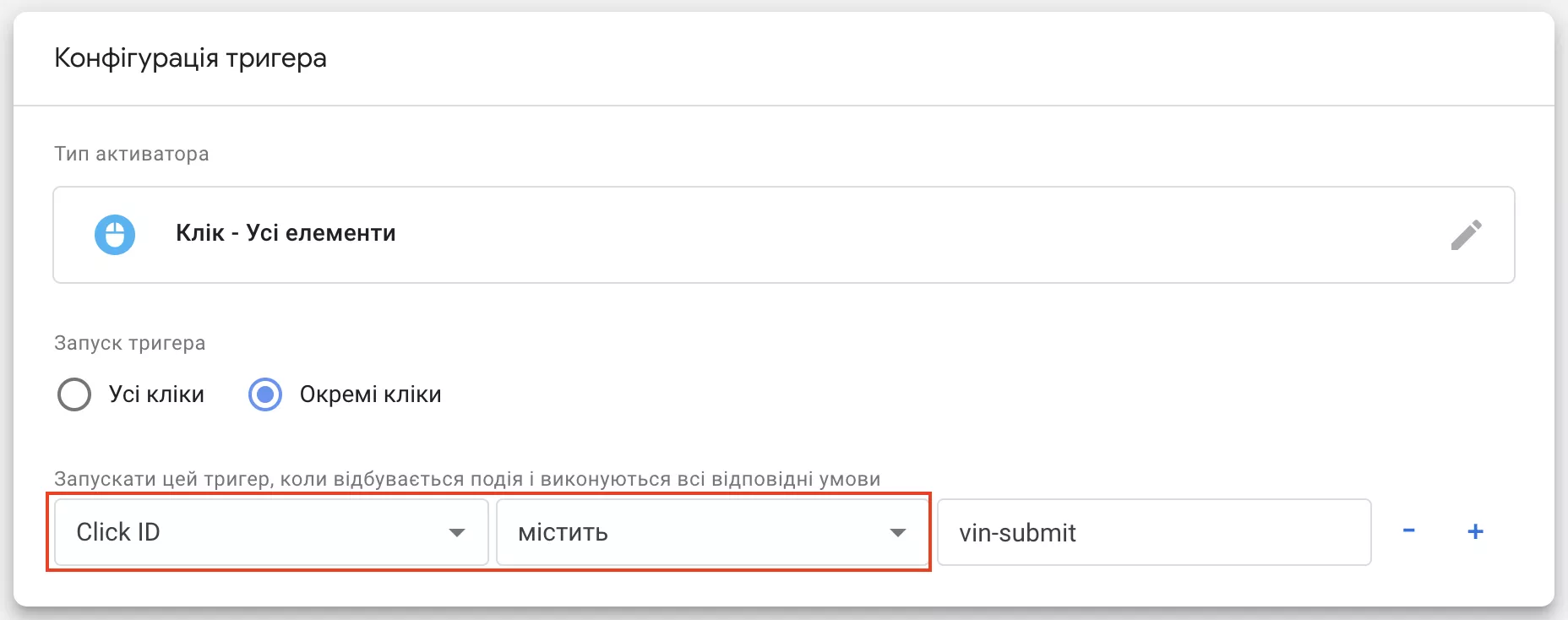This screenshot has height=620, width=1568.
Task: Click the "Усі кліки" label text
Action: (x=156, y=394)
